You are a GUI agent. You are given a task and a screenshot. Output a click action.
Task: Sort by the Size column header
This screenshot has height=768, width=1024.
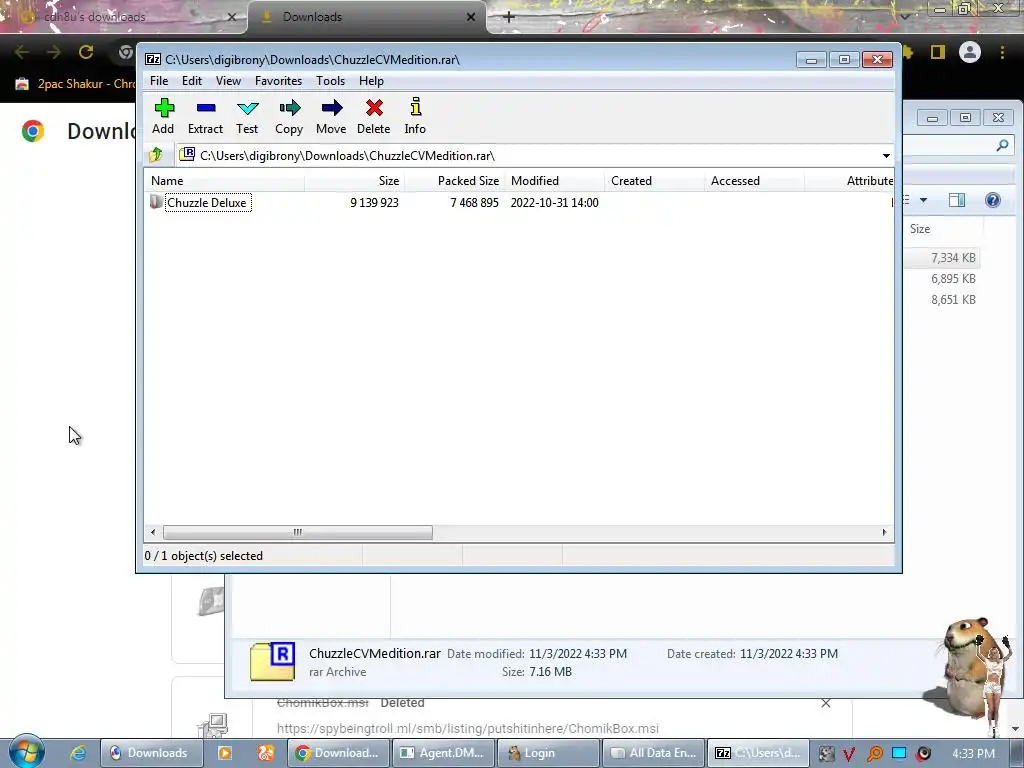354,181
